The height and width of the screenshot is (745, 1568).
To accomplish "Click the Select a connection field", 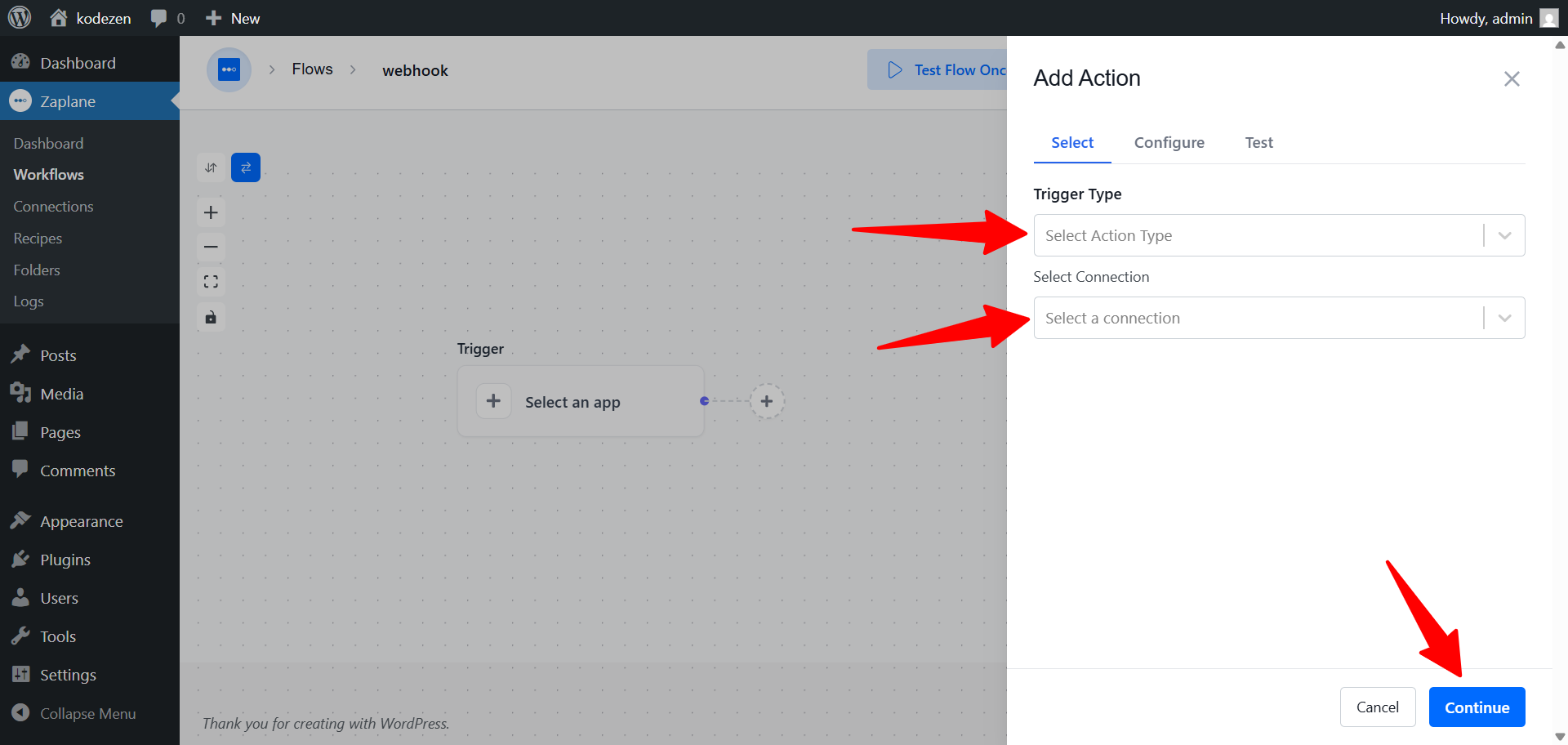I will point(1279,318).
